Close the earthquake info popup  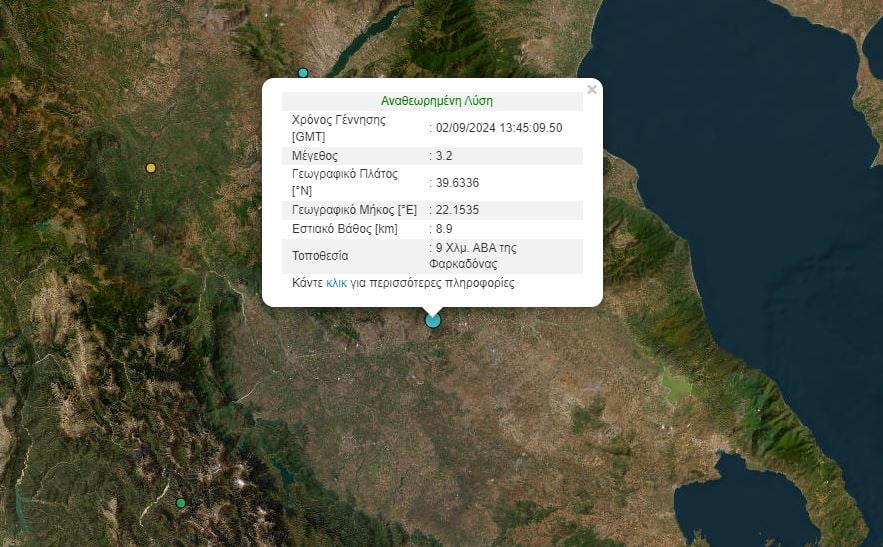[x=592, y=90]
